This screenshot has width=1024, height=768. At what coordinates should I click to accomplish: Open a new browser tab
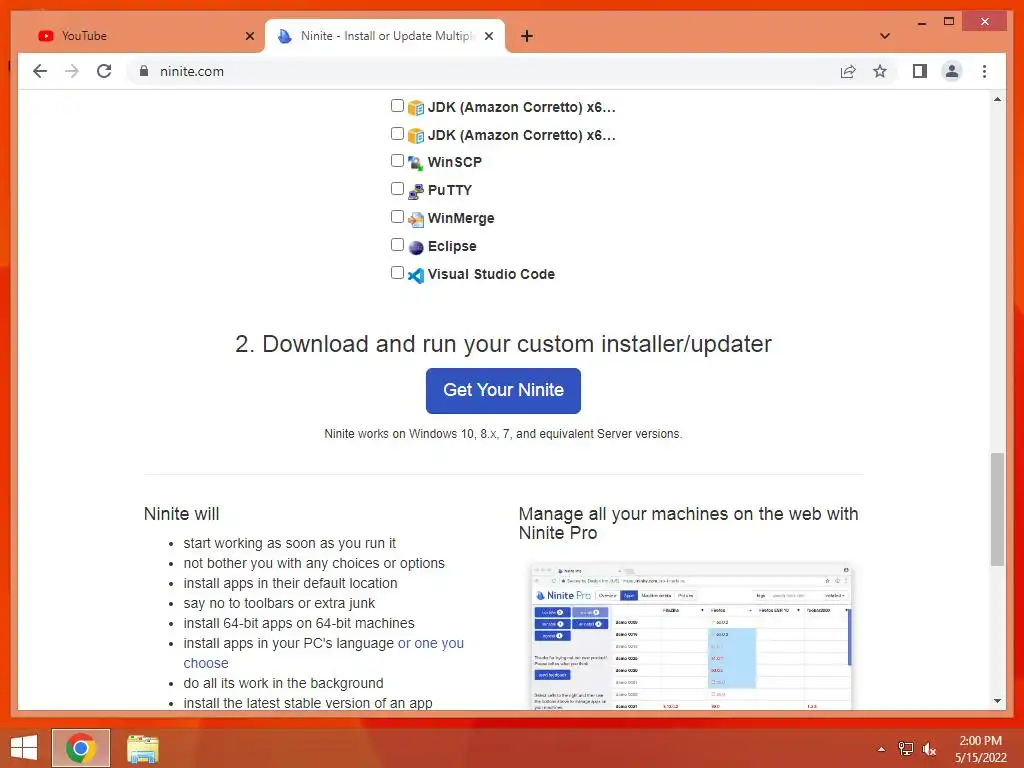[x=527, y=36]
